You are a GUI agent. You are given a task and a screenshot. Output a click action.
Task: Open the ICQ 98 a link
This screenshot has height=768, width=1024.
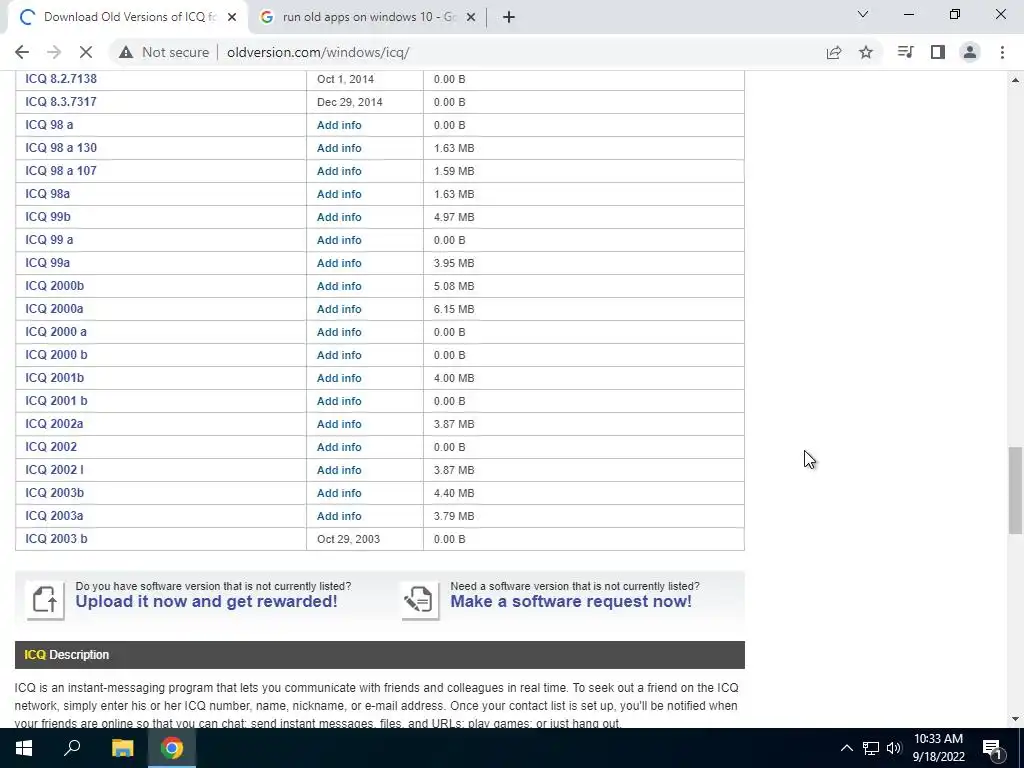49,125
